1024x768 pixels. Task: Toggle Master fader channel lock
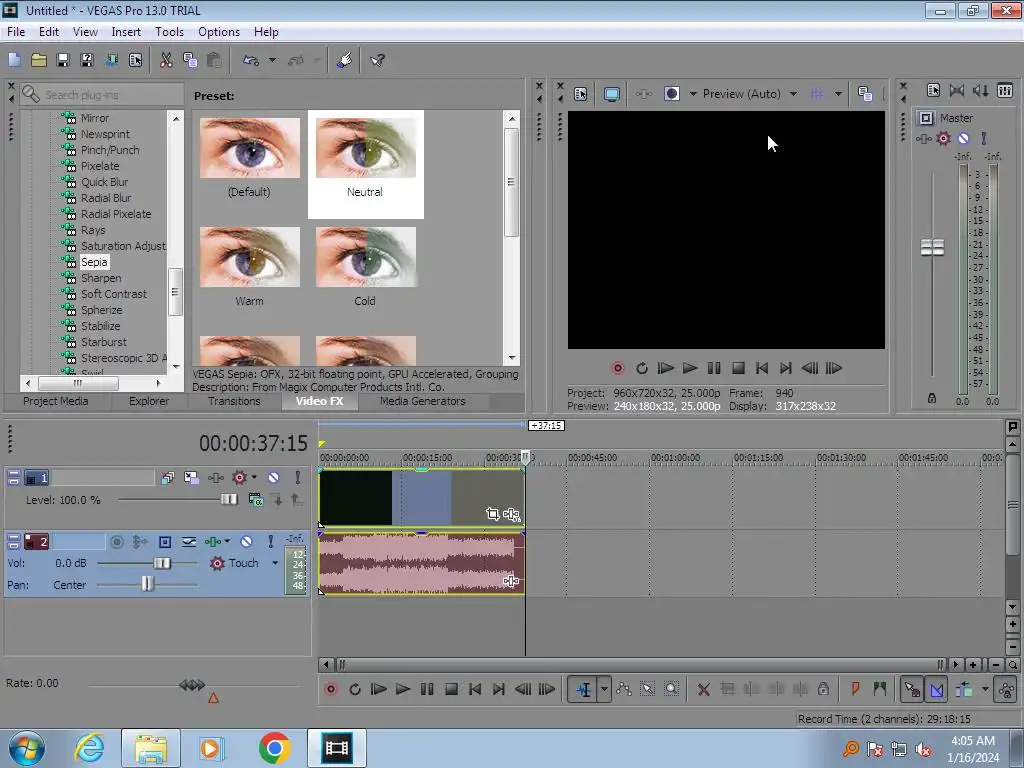click(x=932, y=398)
